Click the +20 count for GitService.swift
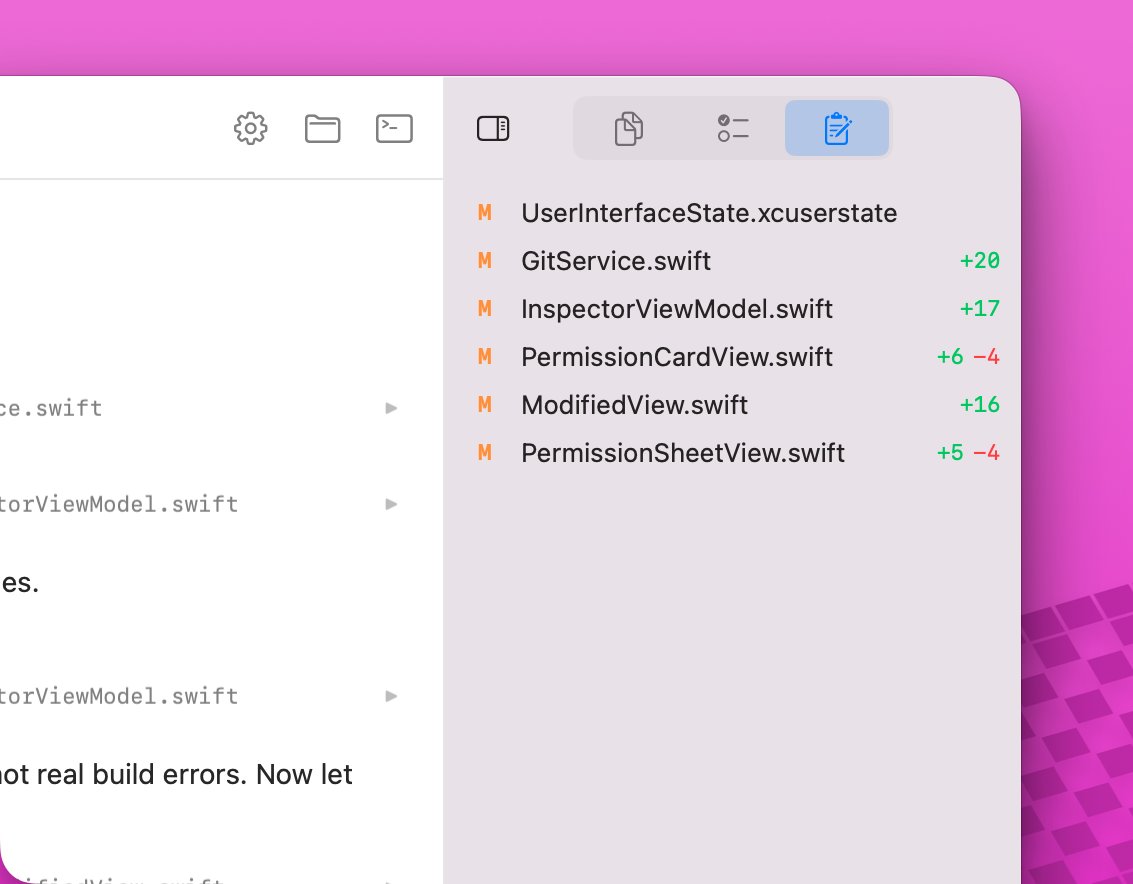The image size is (1133, 884). 980,261
